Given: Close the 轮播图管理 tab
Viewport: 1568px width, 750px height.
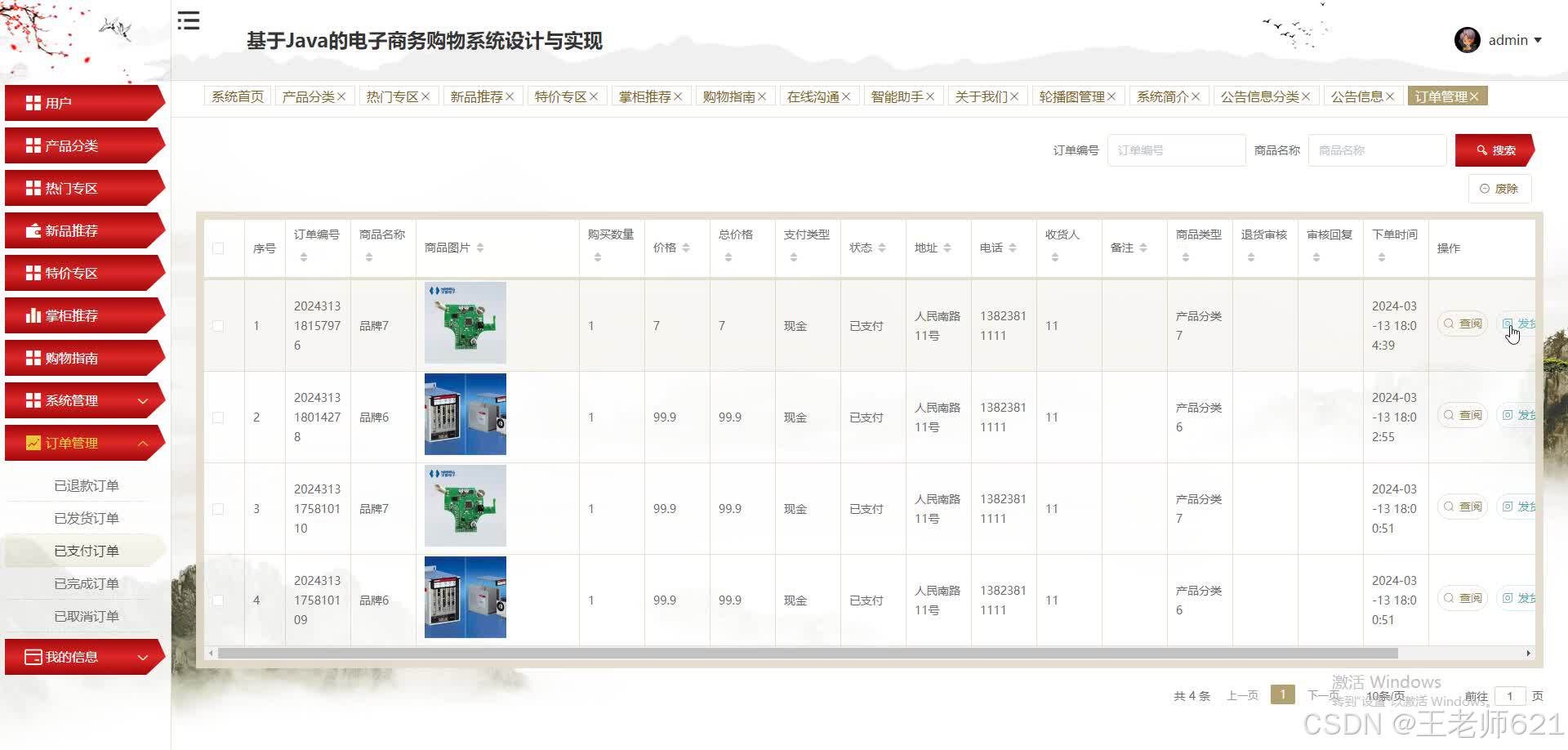Looking at the screenshot, I should click(1111, 96).
